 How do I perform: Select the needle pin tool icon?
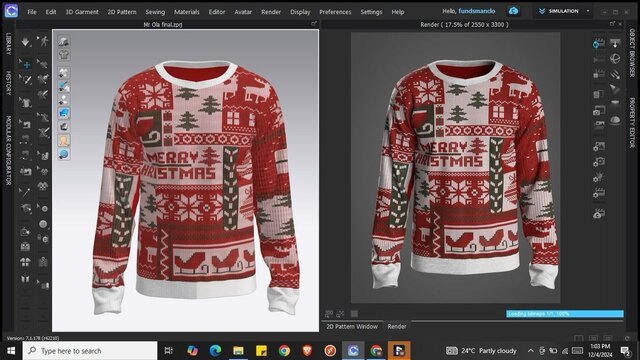[25, 191]
